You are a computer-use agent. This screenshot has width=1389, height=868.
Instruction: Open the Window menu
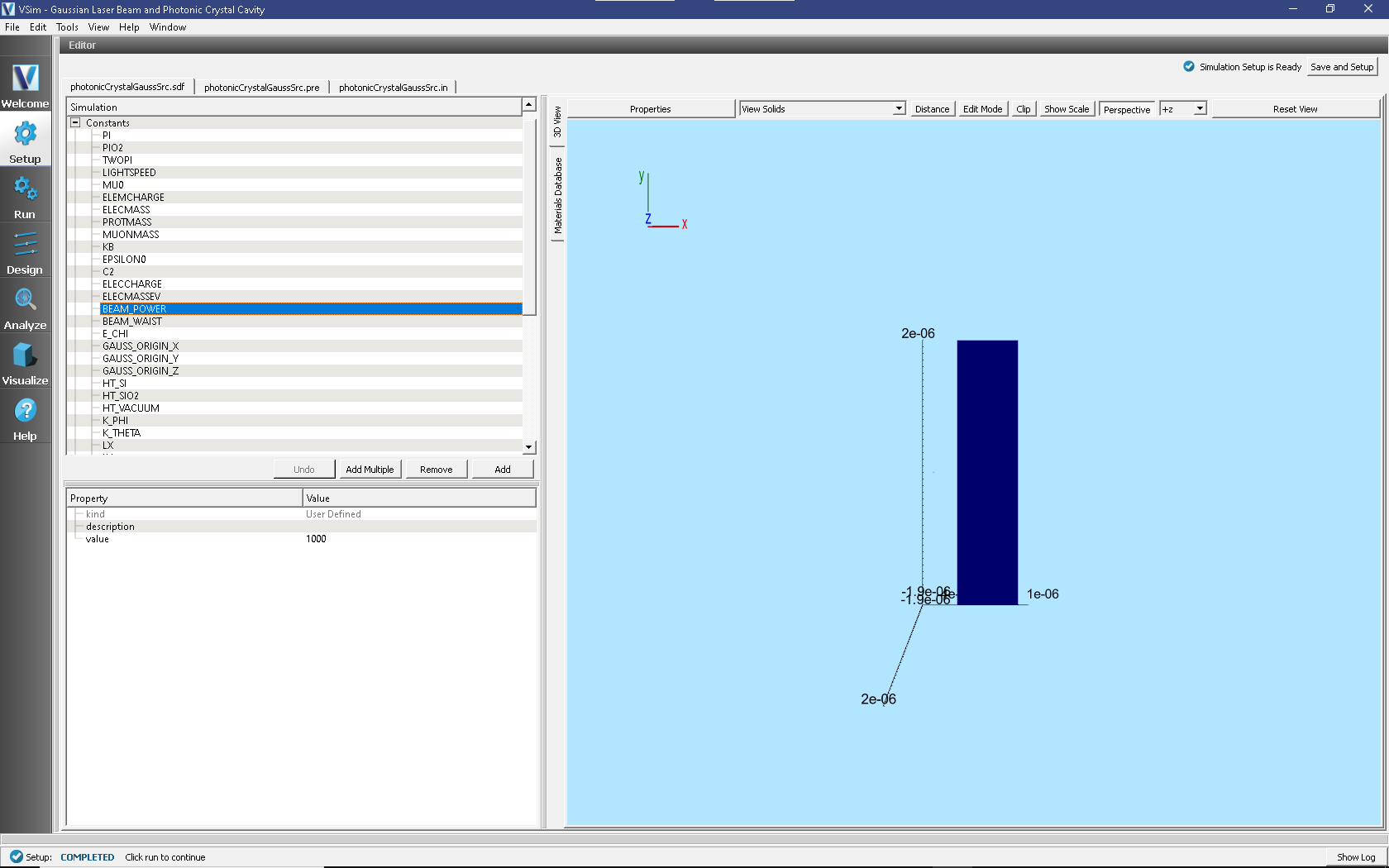click(x=168, y=26)
